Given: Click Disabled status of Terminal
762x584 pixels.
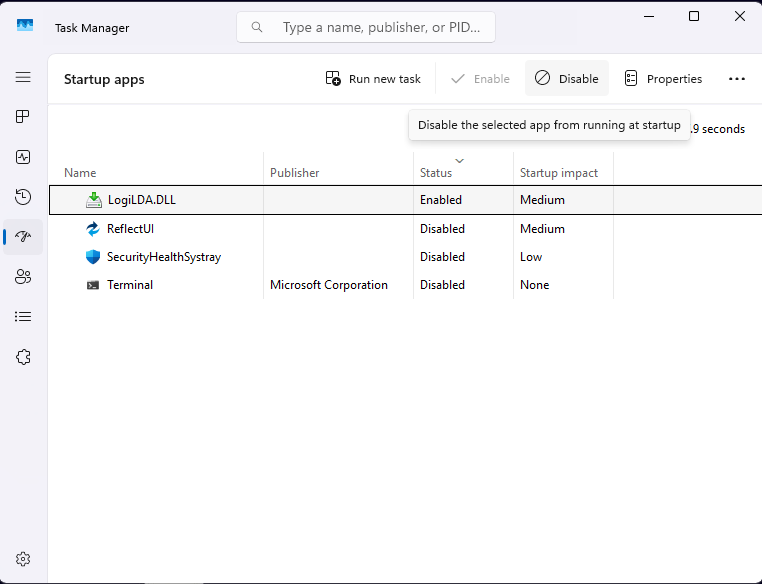Looking at the screenshot, I should click(442, 285).
